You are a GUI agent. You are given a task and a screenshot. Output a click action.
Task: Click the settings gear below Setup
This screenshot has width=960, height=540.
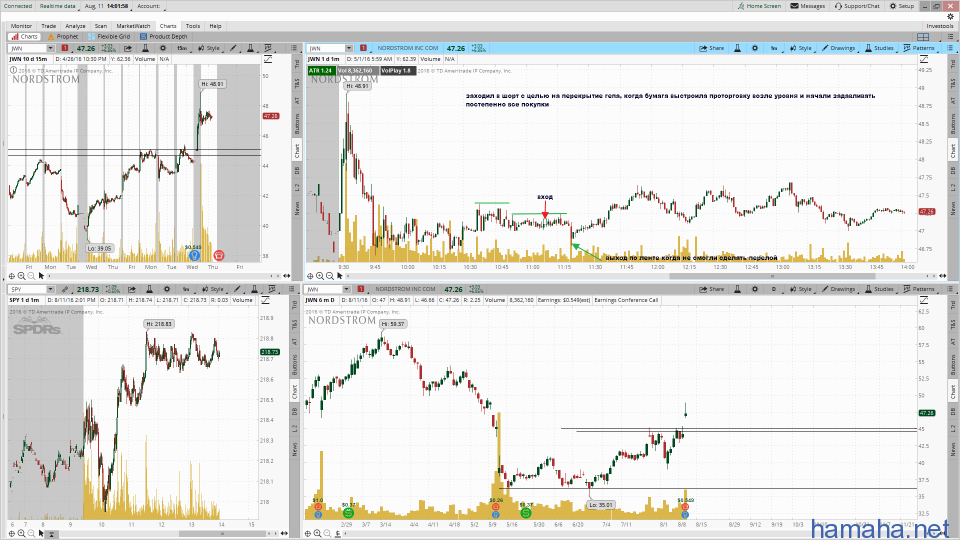coord(950,17)
